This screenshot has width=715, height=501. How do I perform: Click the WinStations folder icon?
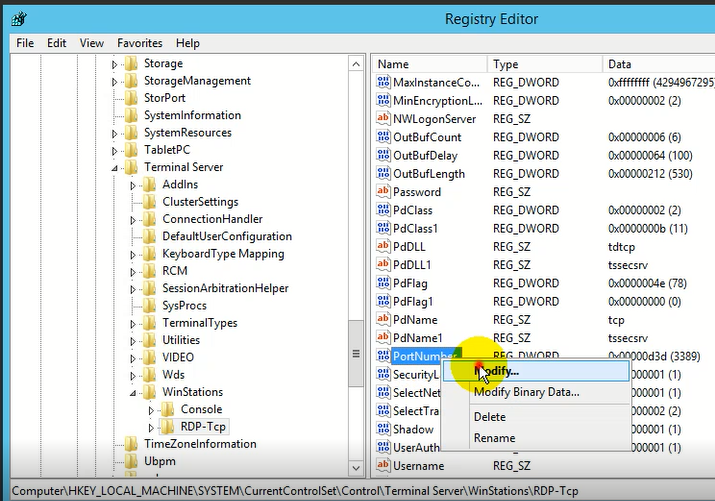point(151,392)
